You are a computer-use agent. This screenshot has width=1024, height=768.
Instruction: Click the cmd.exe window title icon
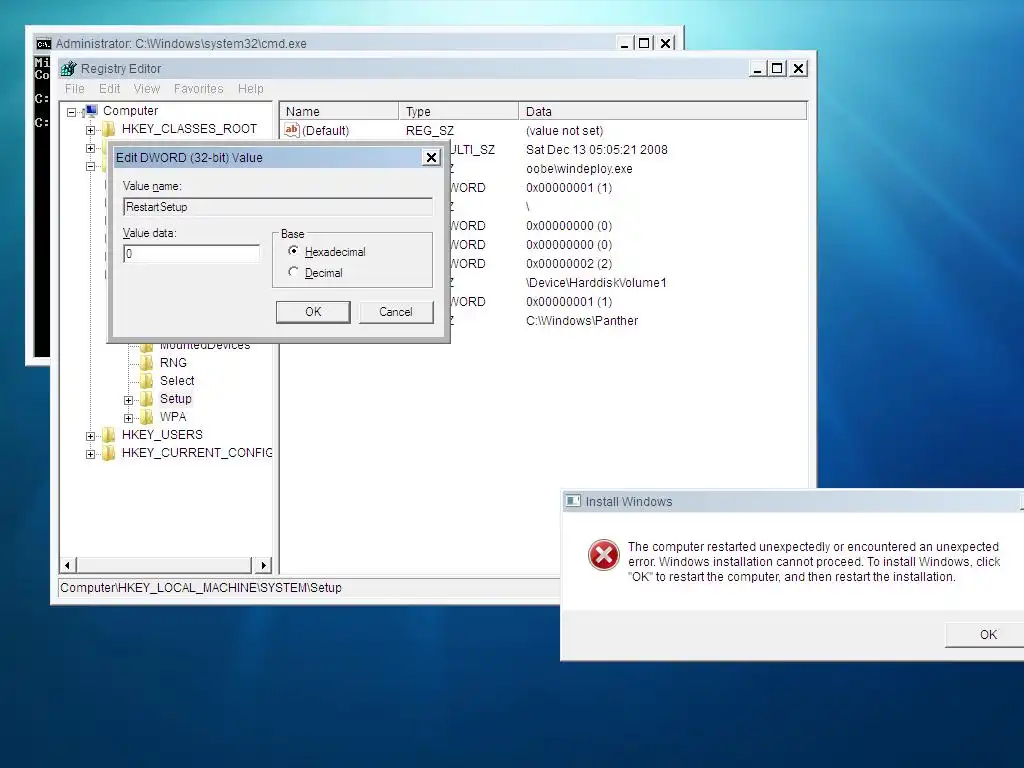point(44,44)
